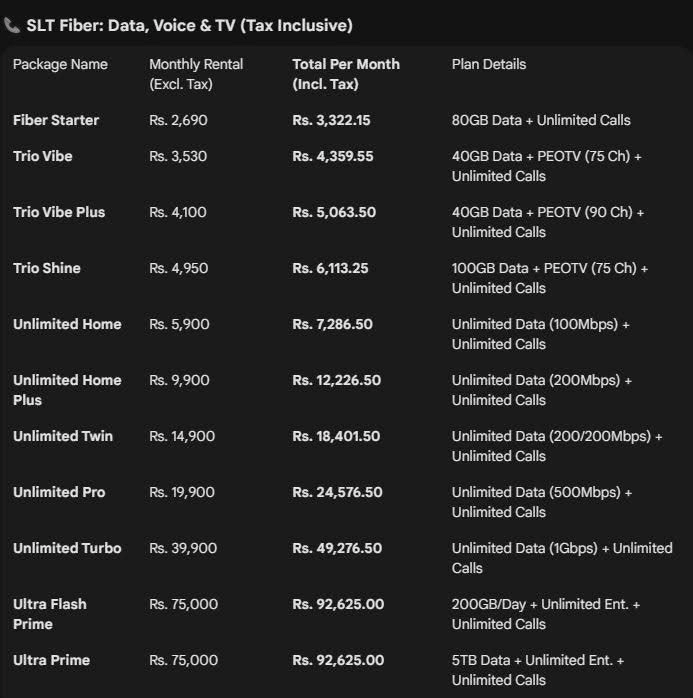Choose the Trio Vibe Plus row label
The width and height of the screenshot is (693, 698).
point(59,212)
